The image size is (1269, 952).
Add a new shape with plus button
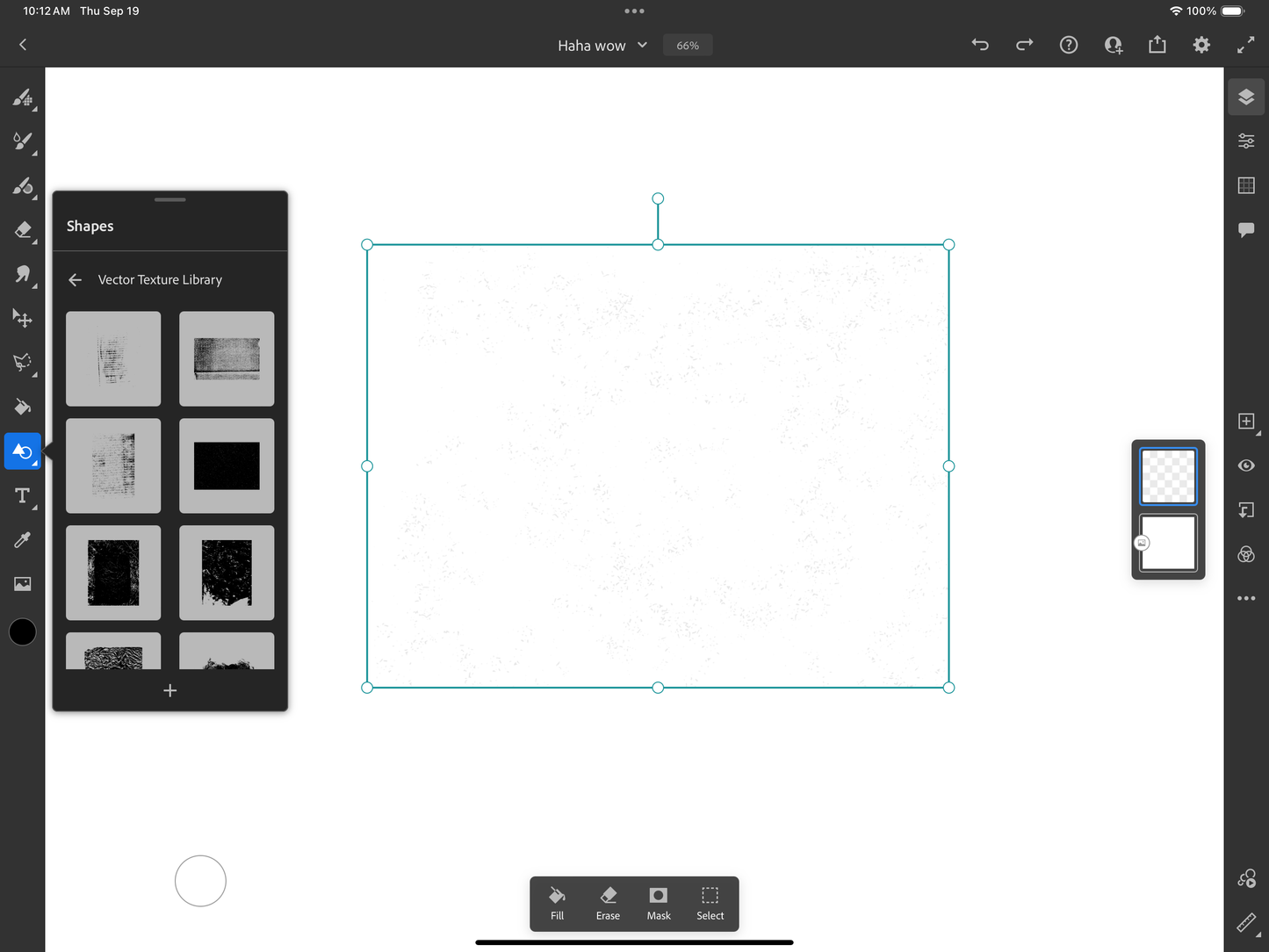coord(170,690)
